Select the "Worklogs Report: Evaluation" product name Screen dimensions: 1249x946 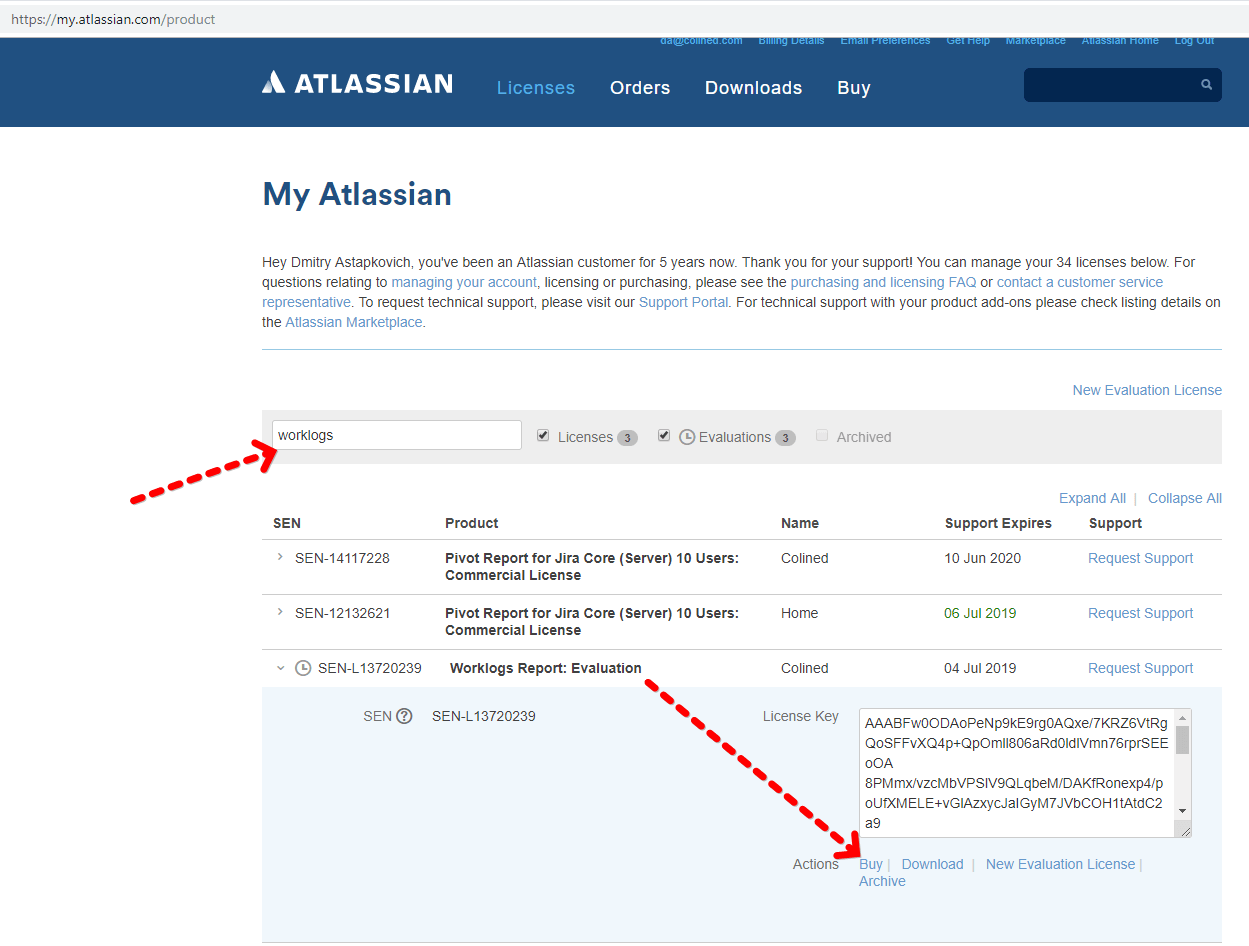546,668
